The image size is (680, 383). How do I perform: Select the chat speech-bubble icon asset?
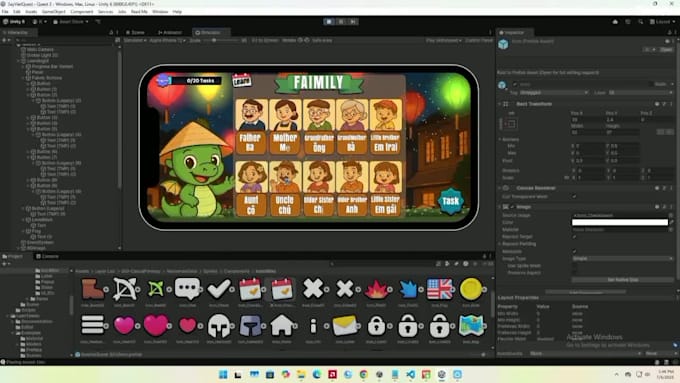[187, 288]
